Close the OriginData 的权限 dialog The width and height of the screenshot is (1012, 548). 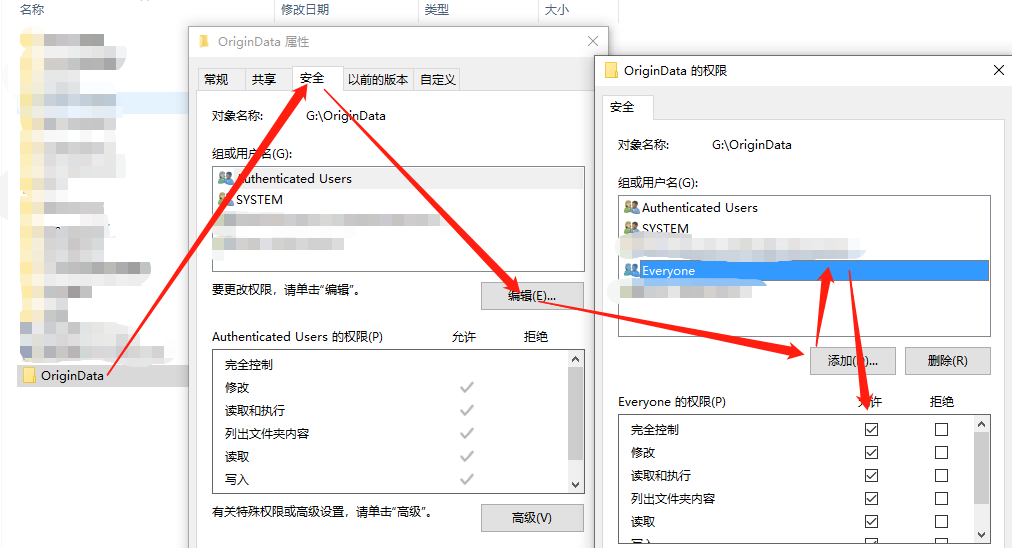tap(998, 71)
